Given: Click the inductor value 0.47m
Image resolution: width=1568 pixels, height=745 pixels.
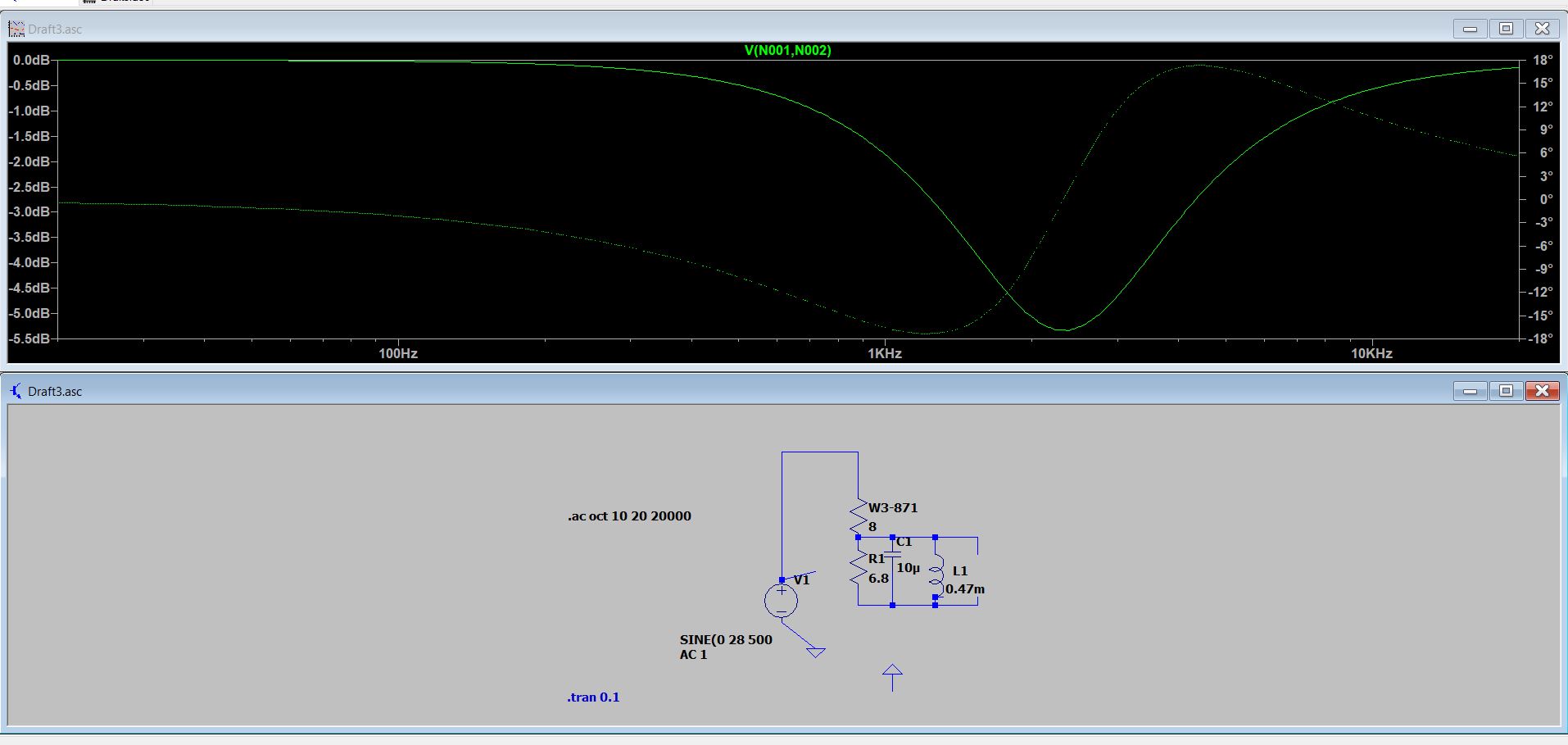Looking at the screenshot, I should [965, 588].
